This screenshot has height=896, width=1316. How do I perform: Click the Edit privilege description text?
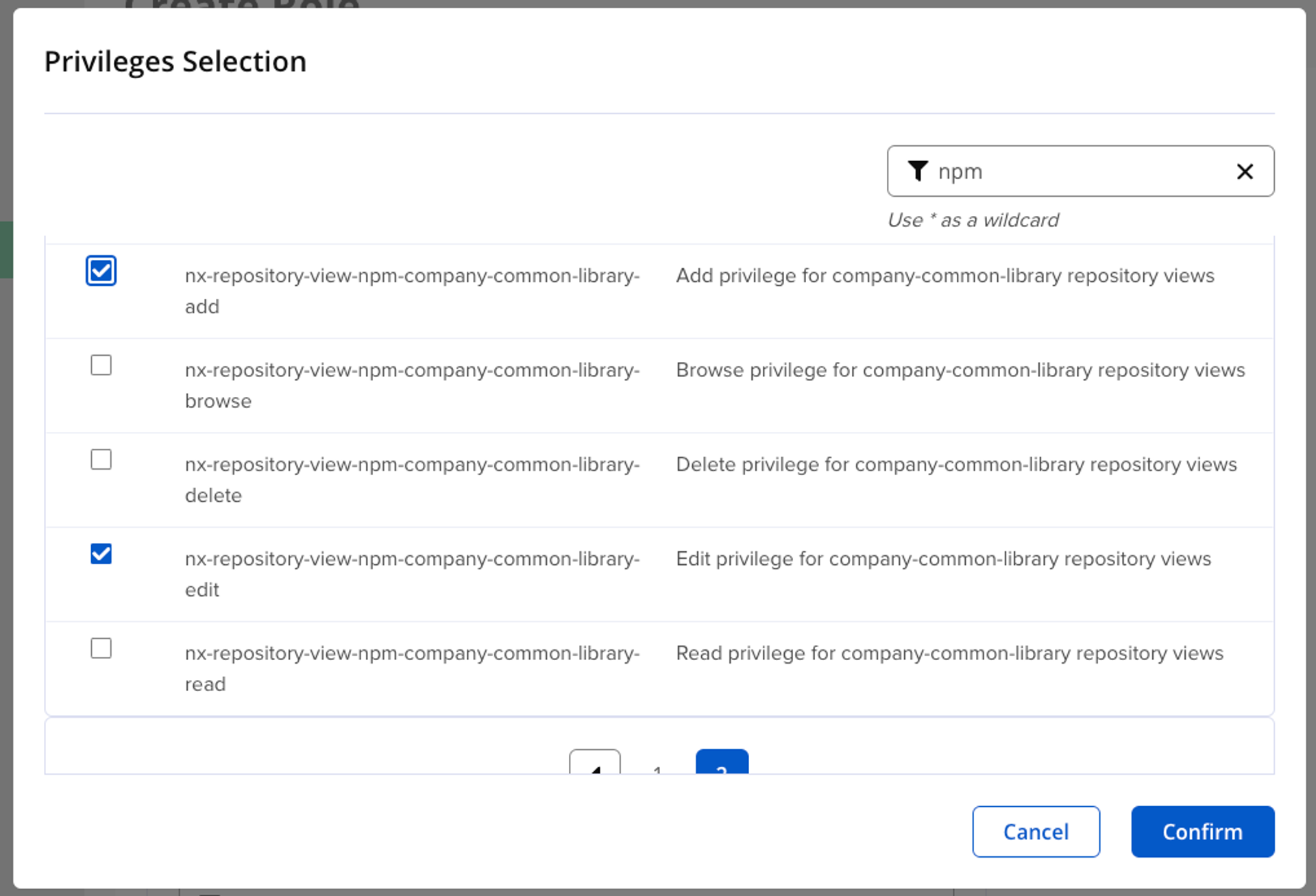[942, 559]
